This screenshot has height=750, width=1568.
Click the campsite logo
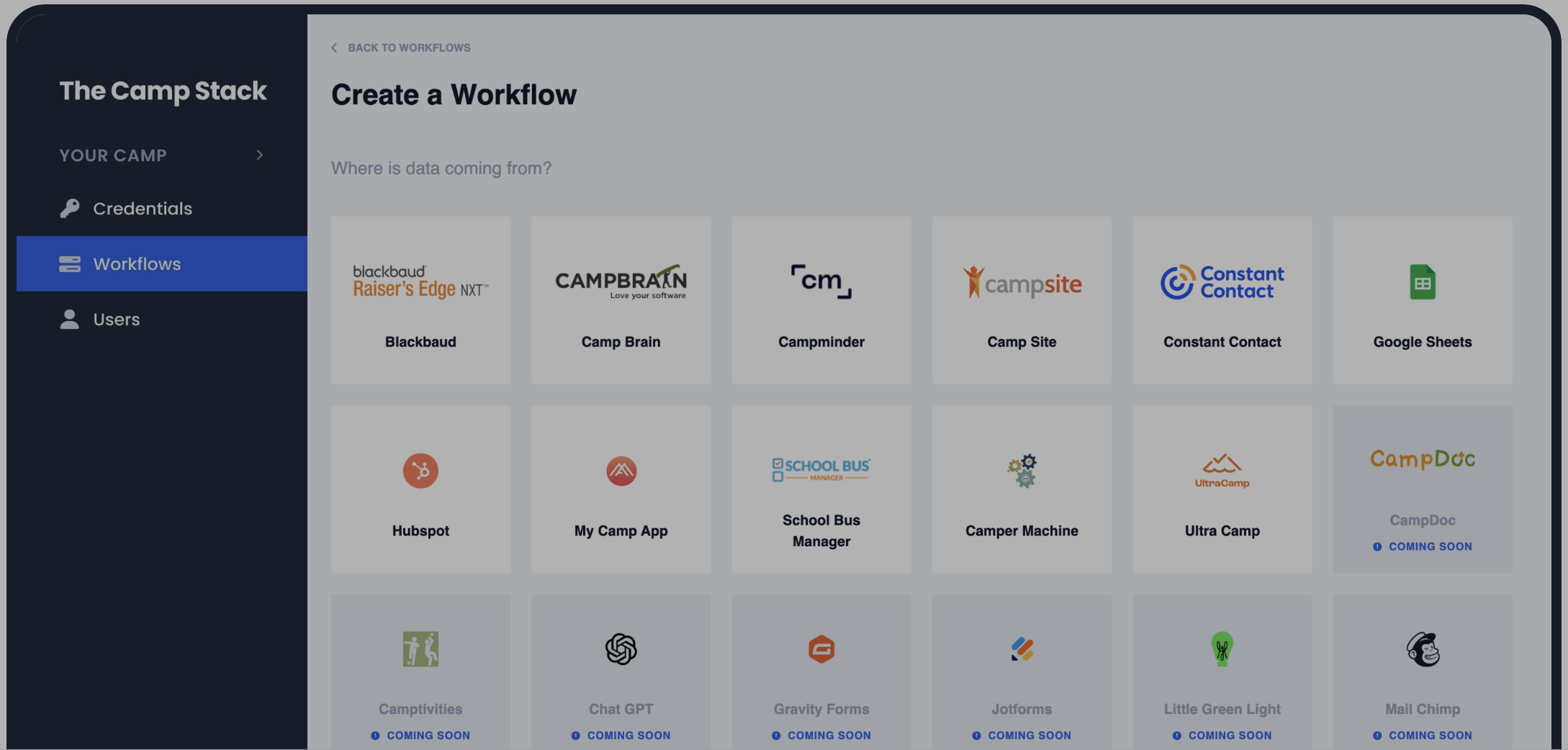click(1022, 282)
